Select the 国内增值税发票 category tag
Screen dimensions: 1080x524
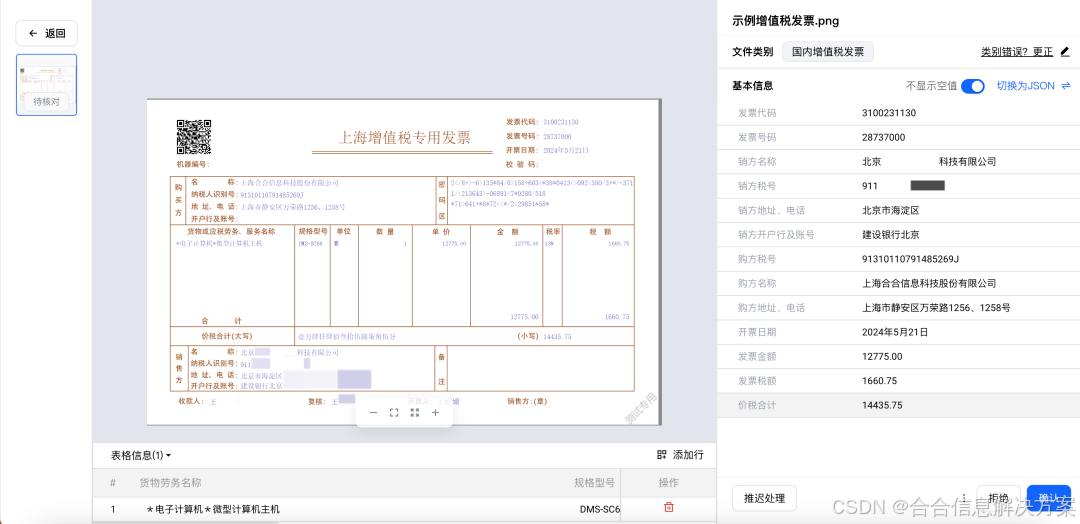(828, 52)
